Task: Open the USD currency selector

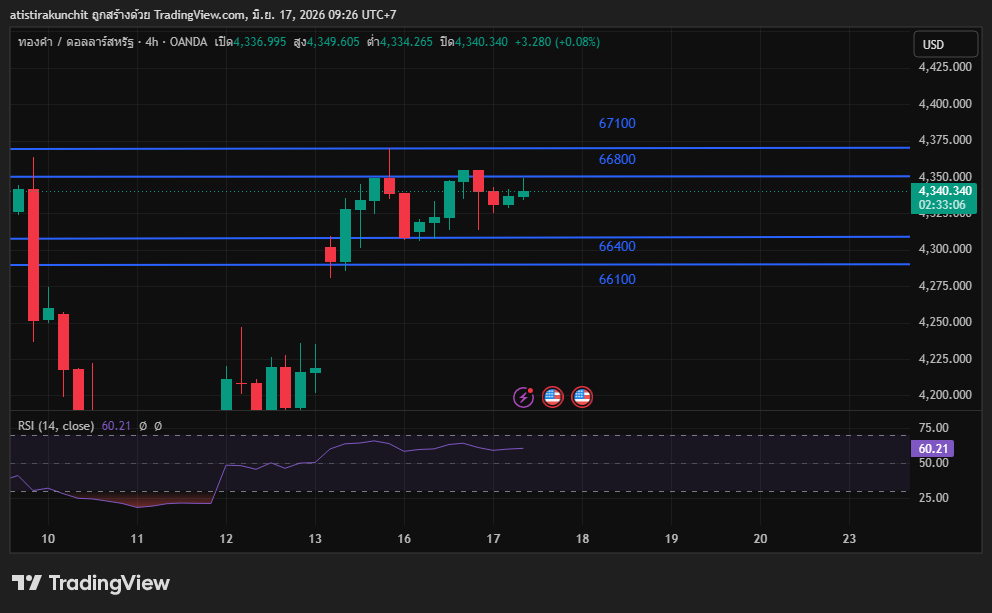Action: (x=945, y=44)
